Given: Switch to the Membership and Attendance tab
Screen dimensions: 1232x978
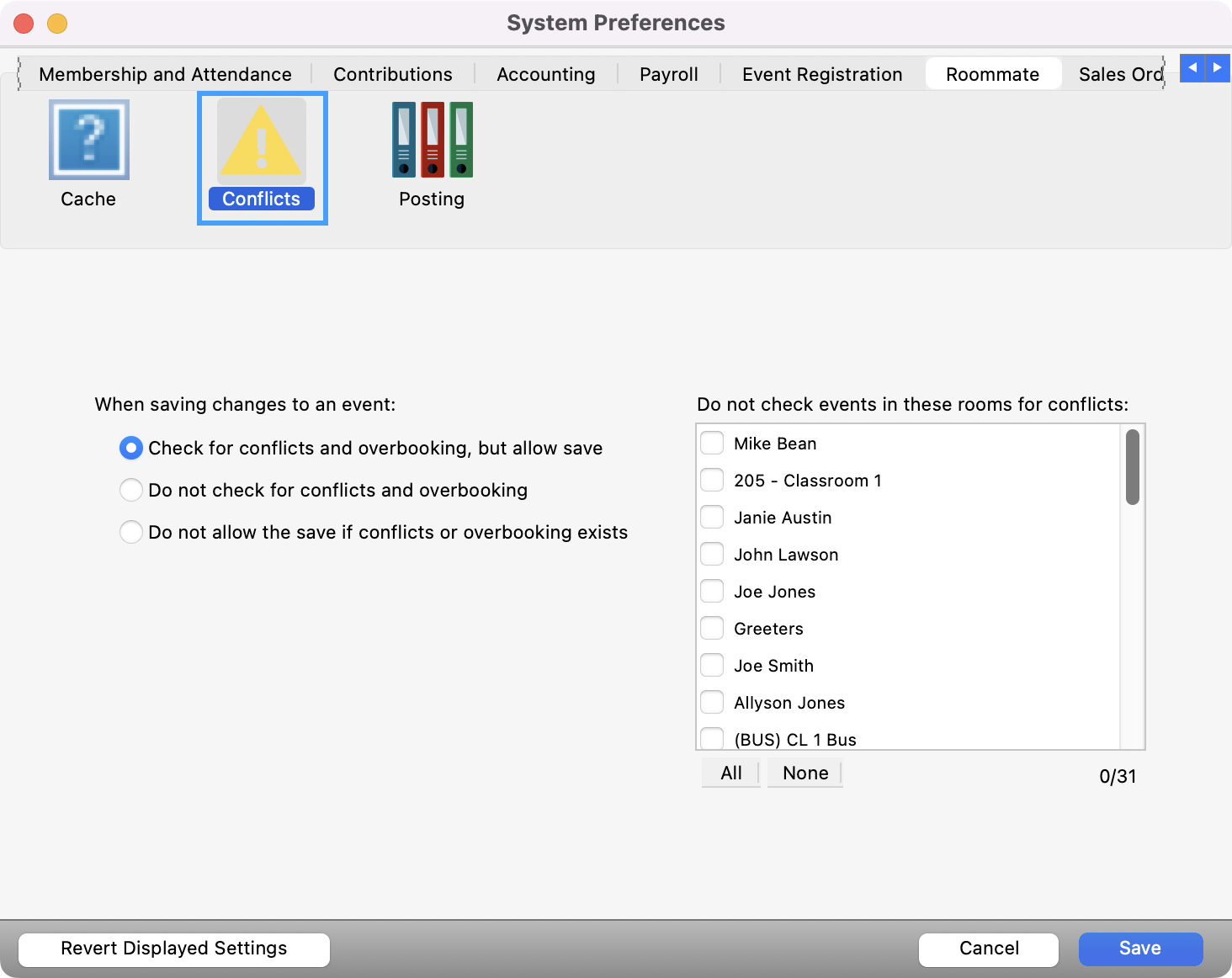Looking at the screenshot, I should (x=165, y=74).
